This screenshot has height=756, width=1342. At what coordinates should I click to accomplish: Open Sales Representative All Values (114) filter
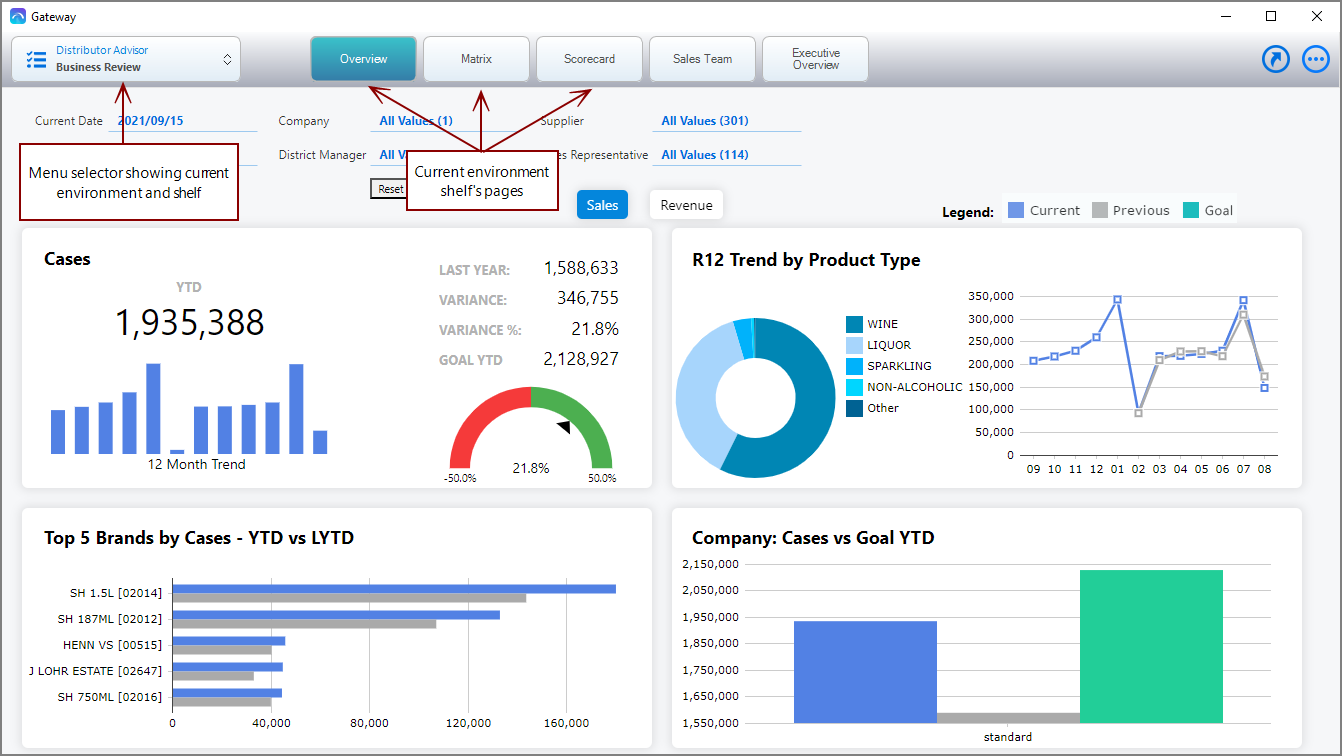(705, 155)
